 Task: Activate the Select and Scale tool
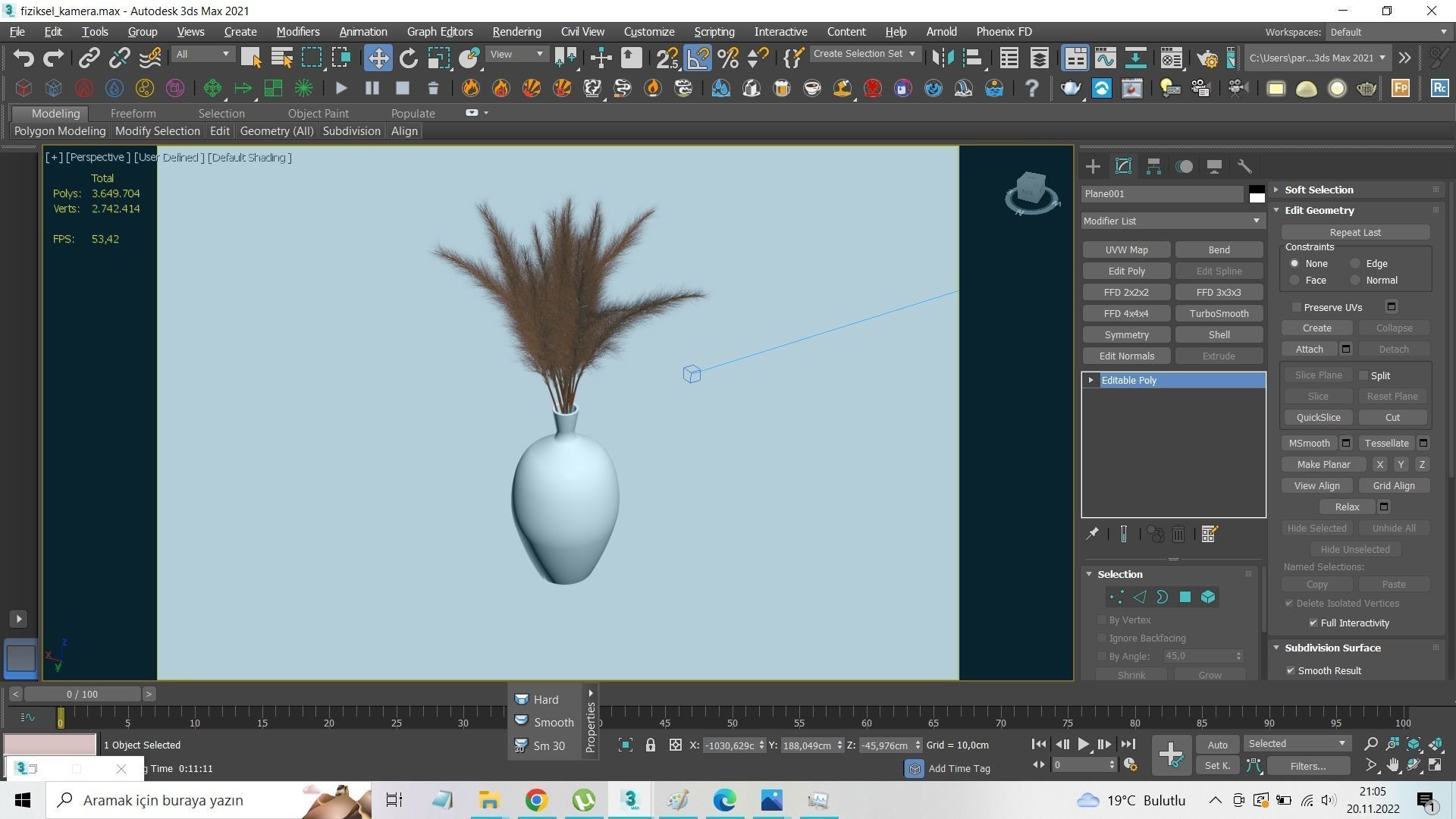tap(438, 58)
